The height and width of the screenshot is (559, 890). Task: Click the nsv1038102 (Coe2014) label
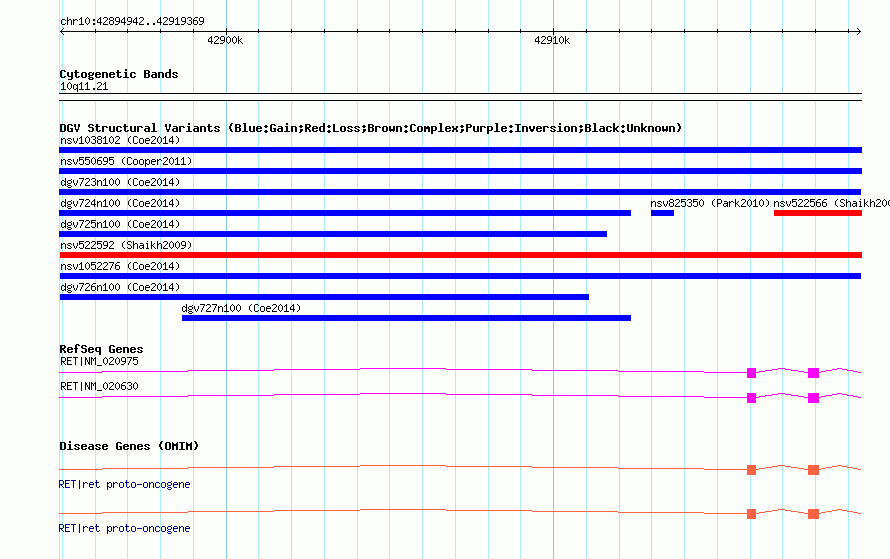point(120,140)
